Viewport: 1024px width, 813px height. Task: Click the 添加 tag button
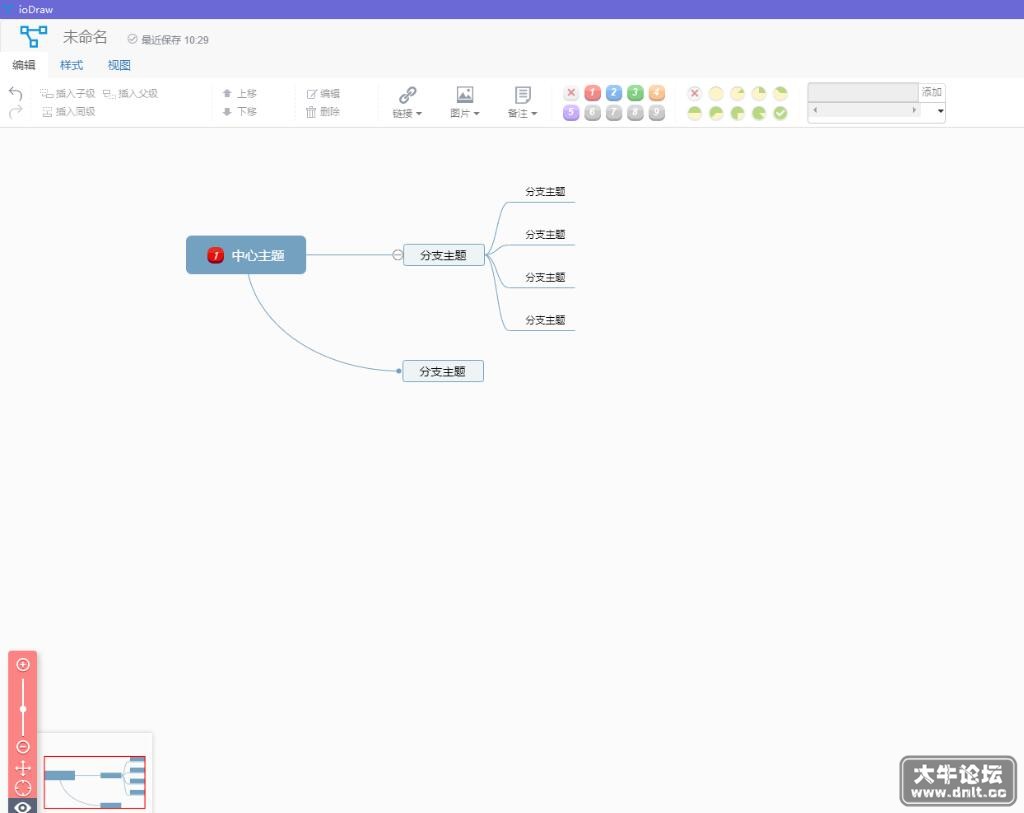pos(932,92)
